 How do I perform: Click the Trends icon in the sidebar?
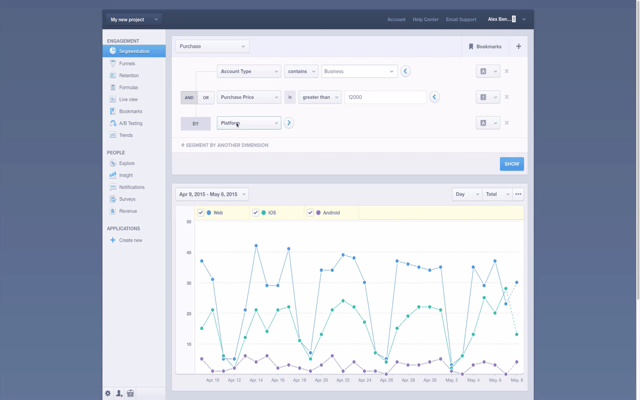click(x=113, y=135)
